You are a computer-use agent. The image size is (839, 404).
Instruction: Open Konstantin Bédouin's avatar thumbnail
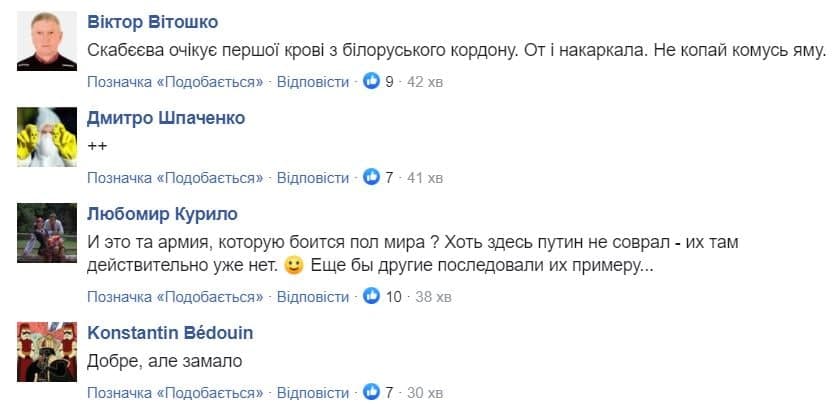[x=47, y=351]
